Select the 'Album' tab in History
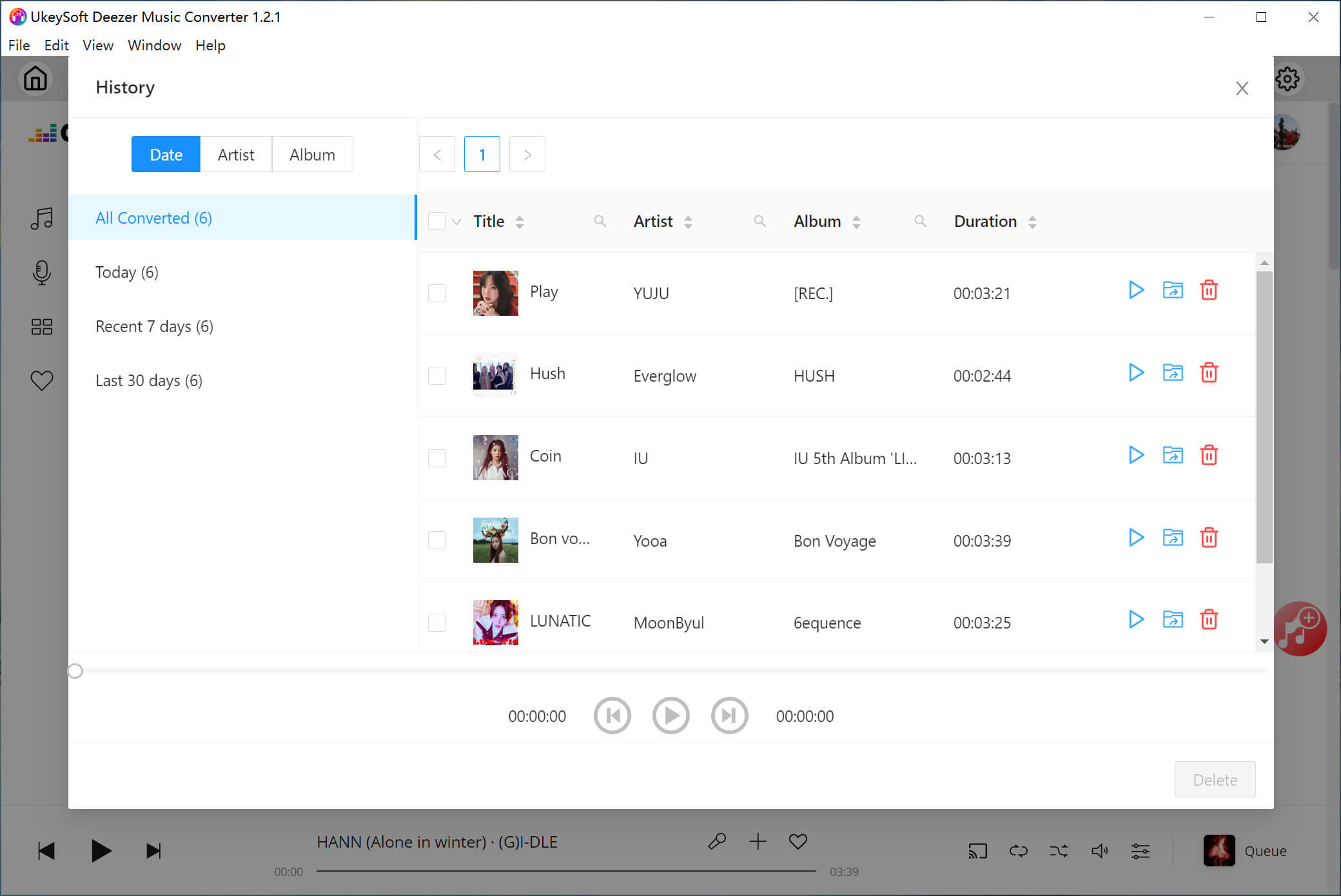The height and width of the screenshot is (896, 1341). click(312, 154)
